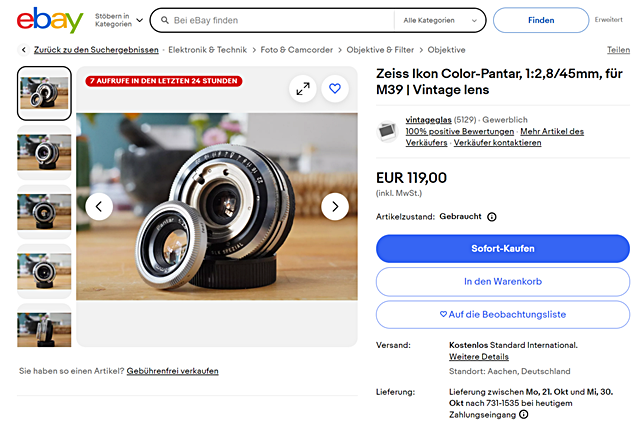Show the previous product image
This screenshot has height=424, width=640.
coord(99,207)
